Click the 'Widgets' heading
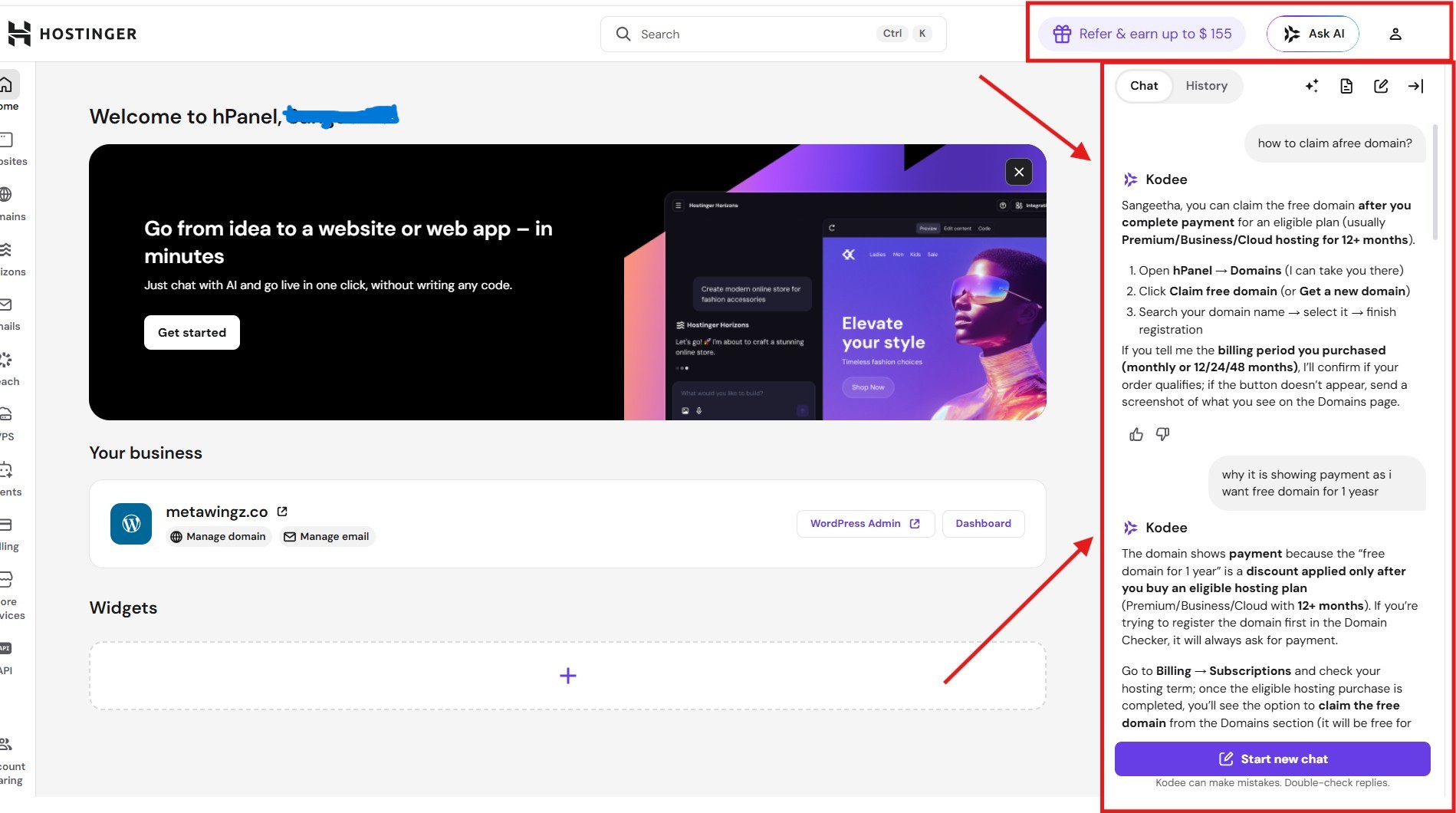This screenshot has width=1456, height=813. (123, 608)
